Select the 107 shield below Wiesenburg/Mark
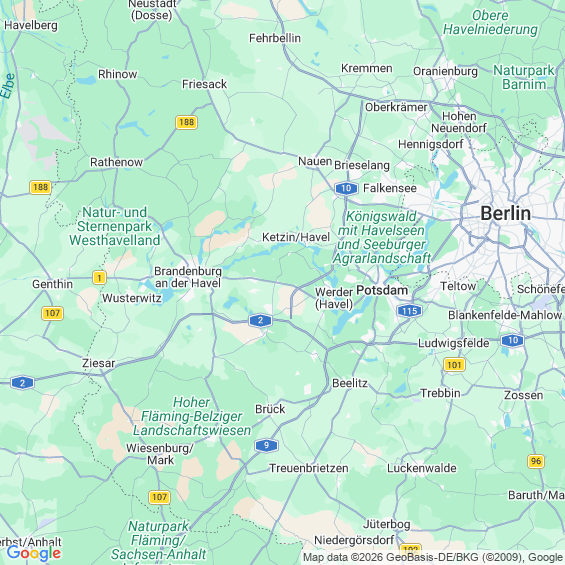The height and width of the screenshot is (565, 565). tap(160, 497)
